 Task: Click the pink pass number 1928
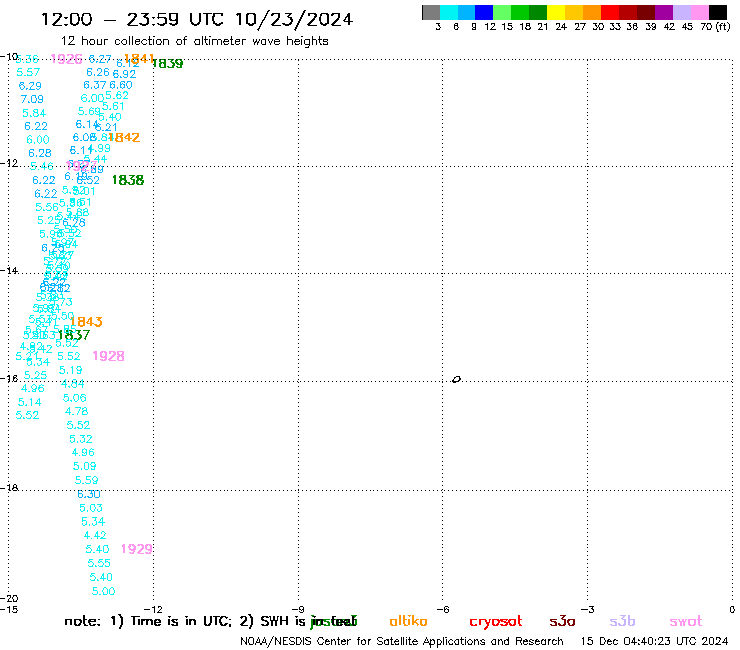pyautogui.click(x=109, y=356)
